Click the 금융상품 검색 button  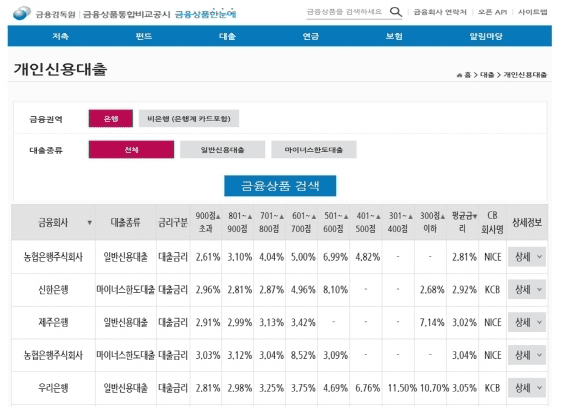click(x=280, y=186)
